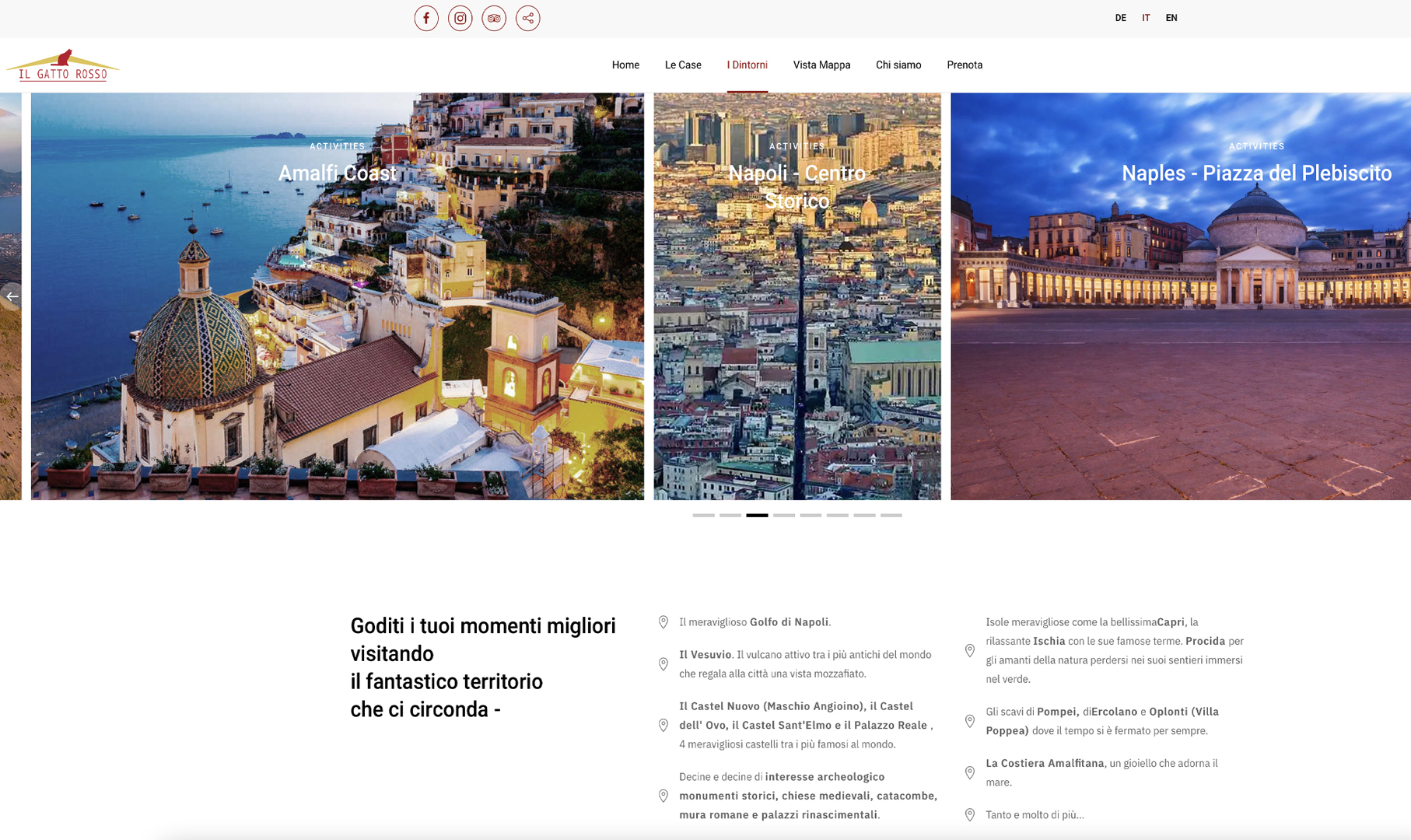Screen dimensions: 1411x840
Task: Click the Il Gatto Rosso logo
Action: [x=62, y=65]
